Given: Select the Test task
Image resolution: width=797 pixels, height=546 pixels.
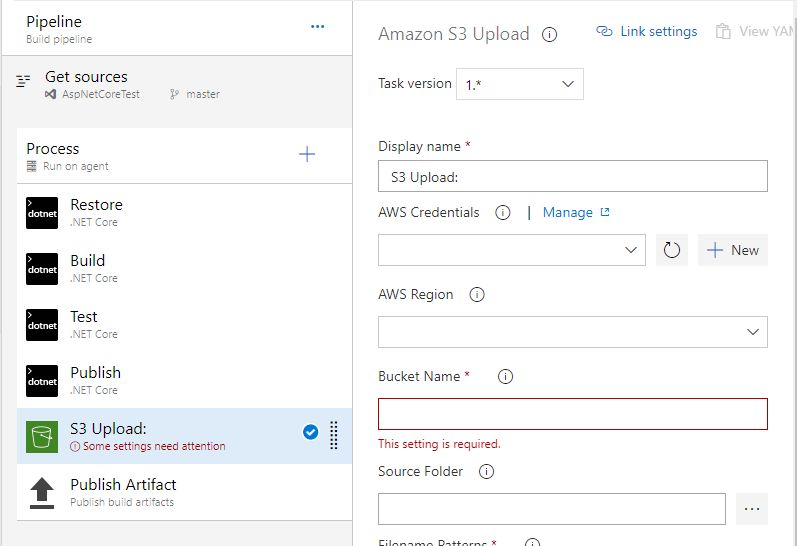Looking at the screenshot, I should coord(185,325).
